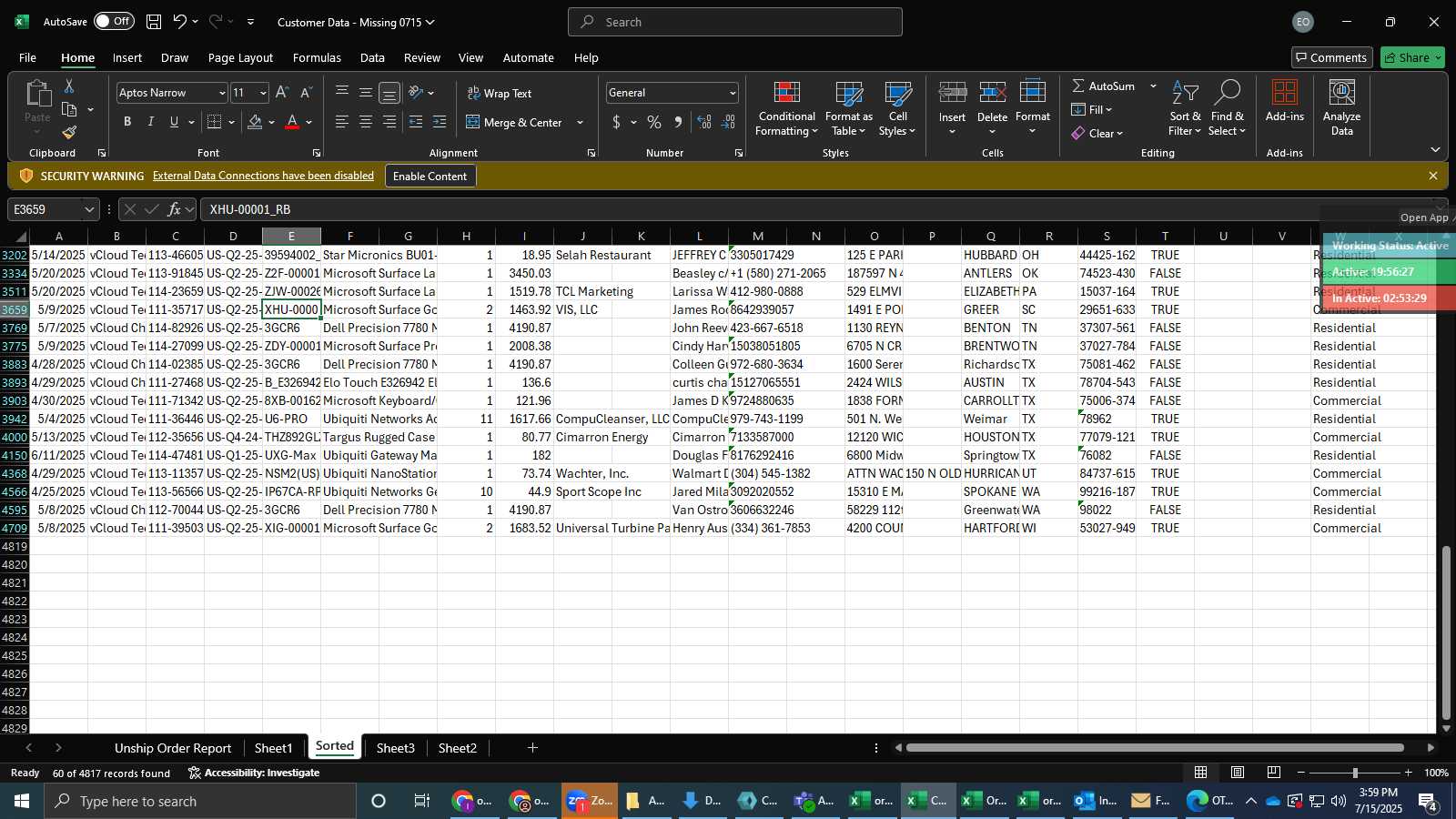Click the fill color bucket swatch
The image size is (1456, 819).
coord(255,122)
